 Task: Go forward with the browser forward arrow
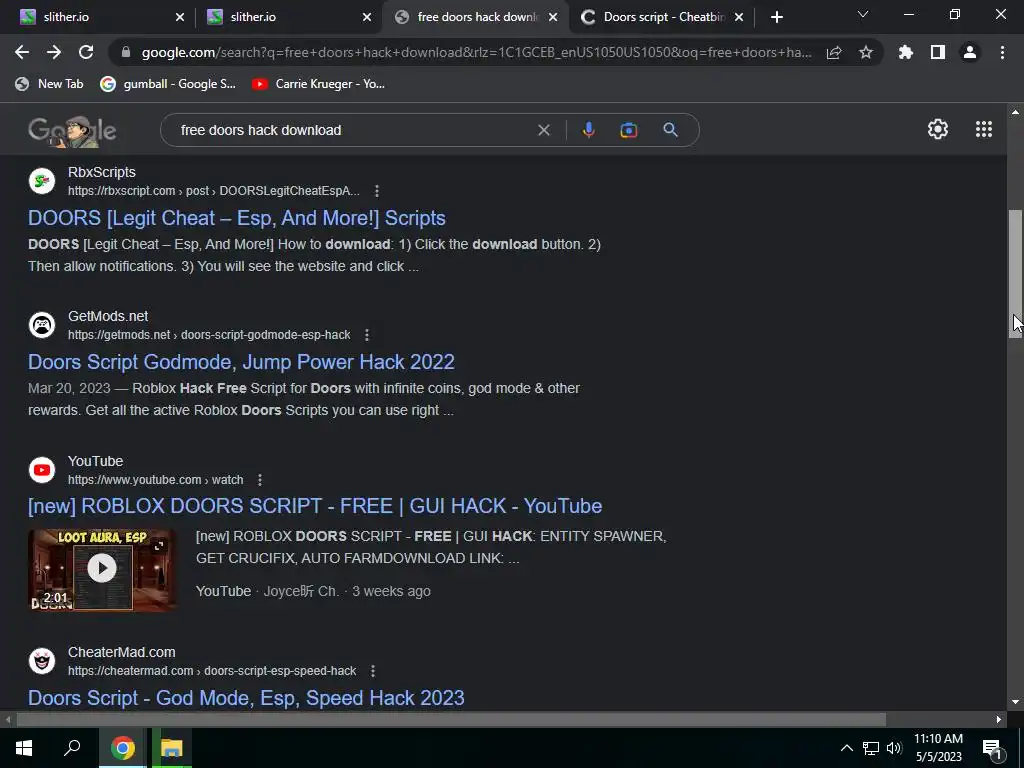pyautogui.click(x=54, y=52)
